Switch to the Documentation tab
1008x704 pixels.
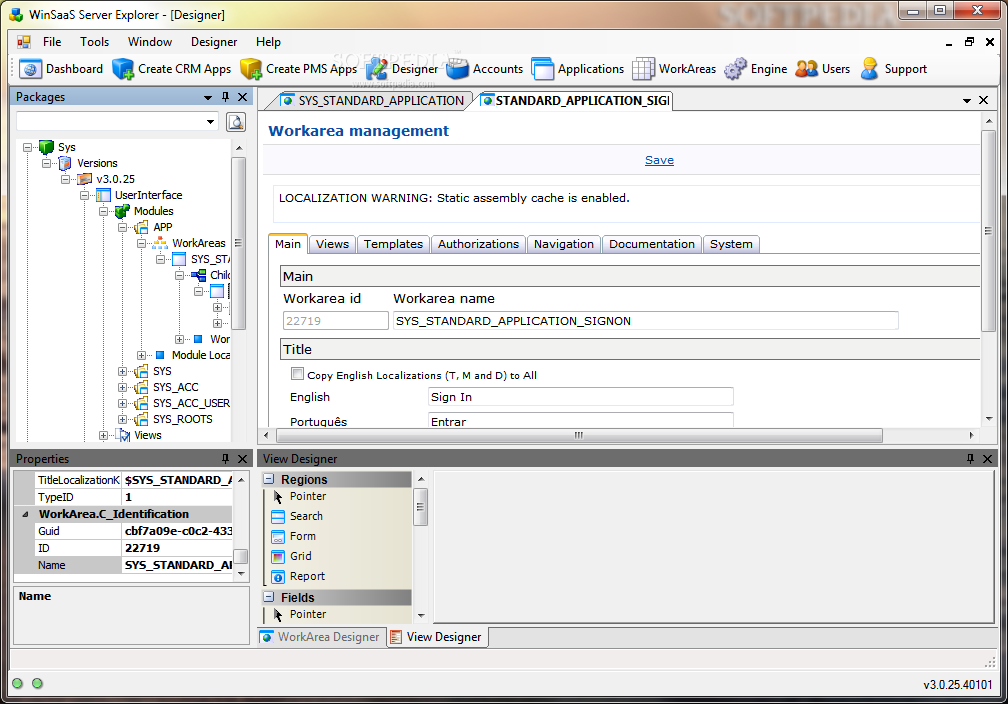(x=652, y=244)
